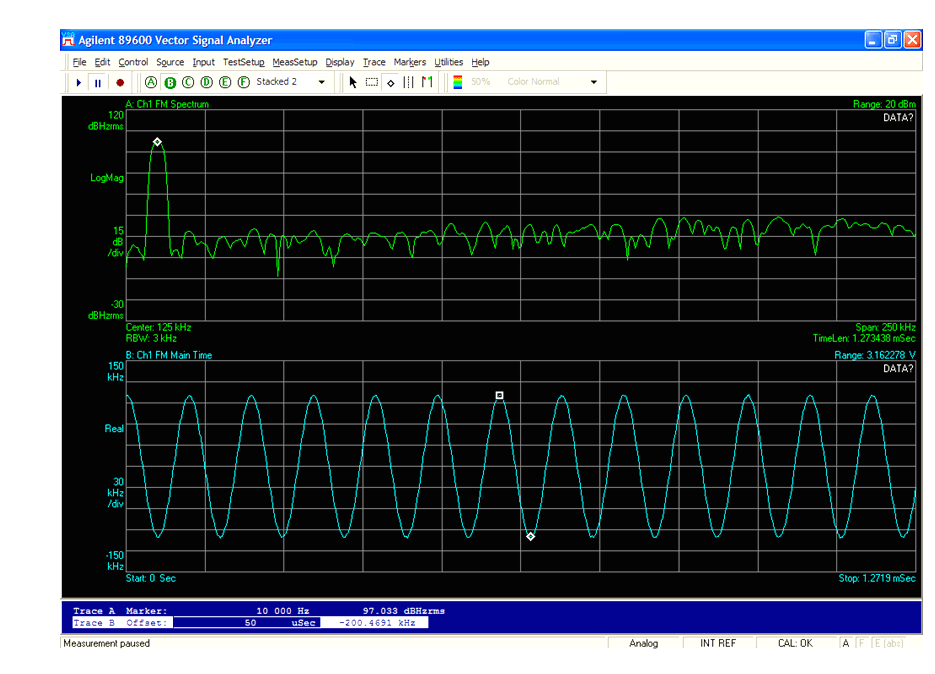Open the Markers menu
935x674 pixels.
[x=409, y=62]
